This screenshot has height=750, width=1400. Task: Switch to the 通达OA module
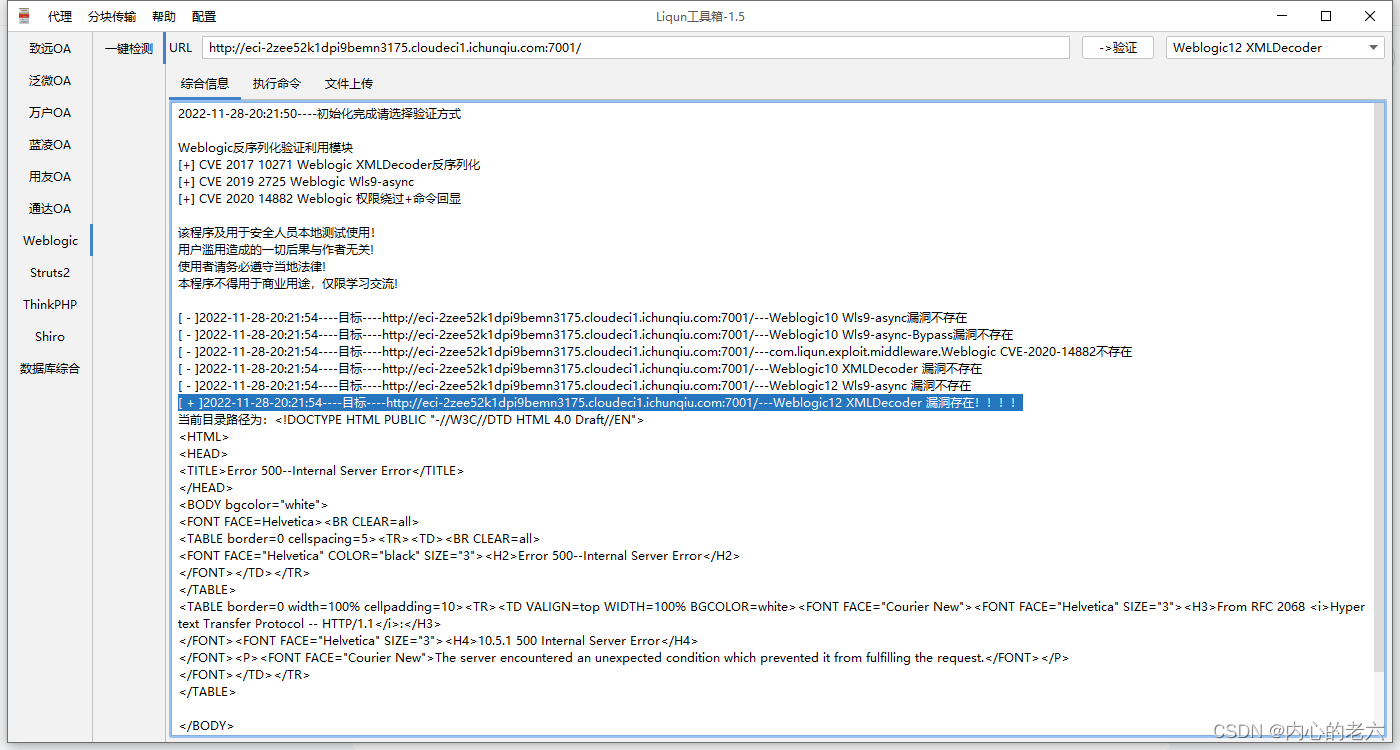49,208
